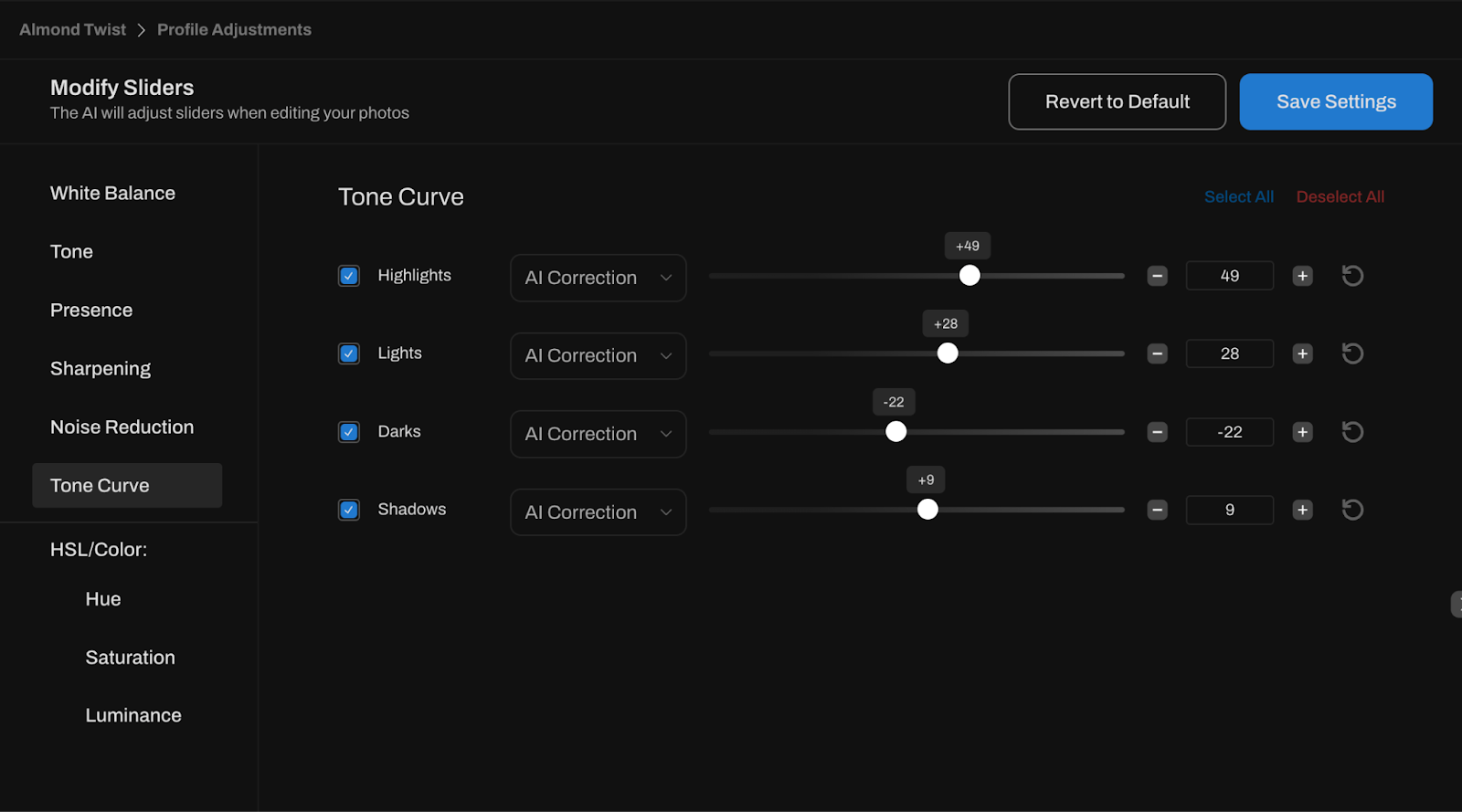
Task: Reset the Lights slider value
Action: (x=1352, y=353)
